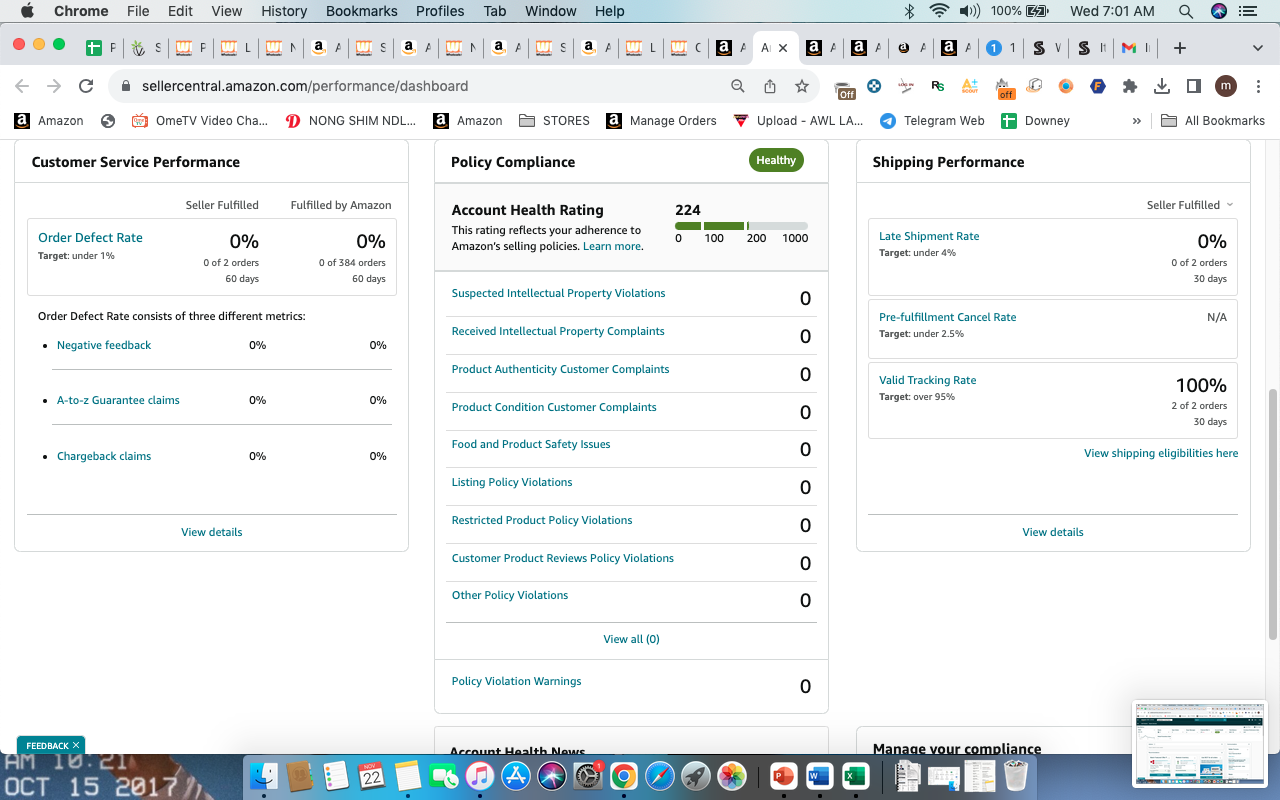Expand the tab search chevron in Chrome
The height and width of the screenshot is (800, 1280).
pos(1258,48)
